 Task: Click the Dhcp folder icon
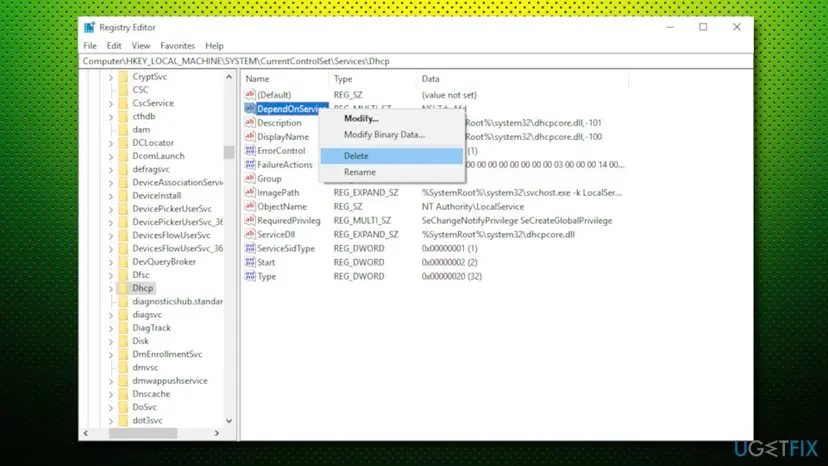(123, 288)
